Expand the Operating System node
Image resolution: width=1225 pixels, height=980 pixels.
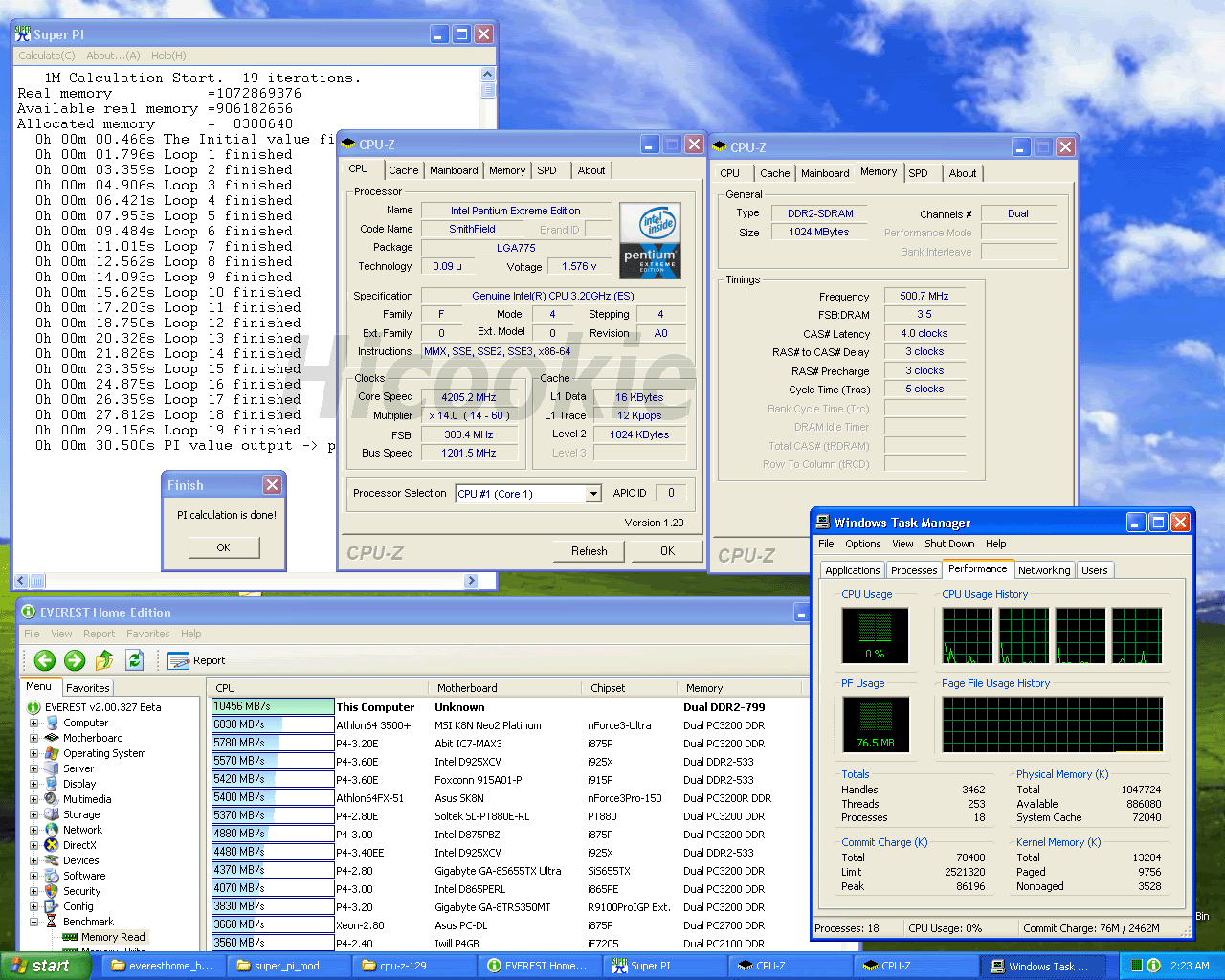point(33,753)
